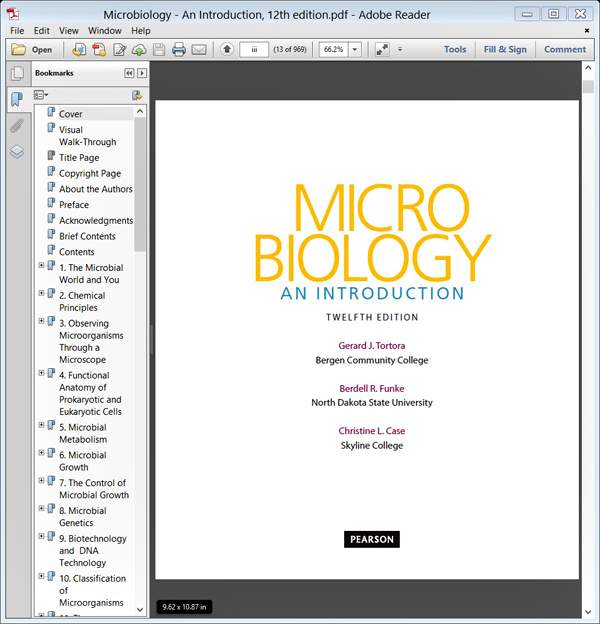This screenshot has height=624, width=600.
Task: Click the page number input field
Action: click(254, 50)
